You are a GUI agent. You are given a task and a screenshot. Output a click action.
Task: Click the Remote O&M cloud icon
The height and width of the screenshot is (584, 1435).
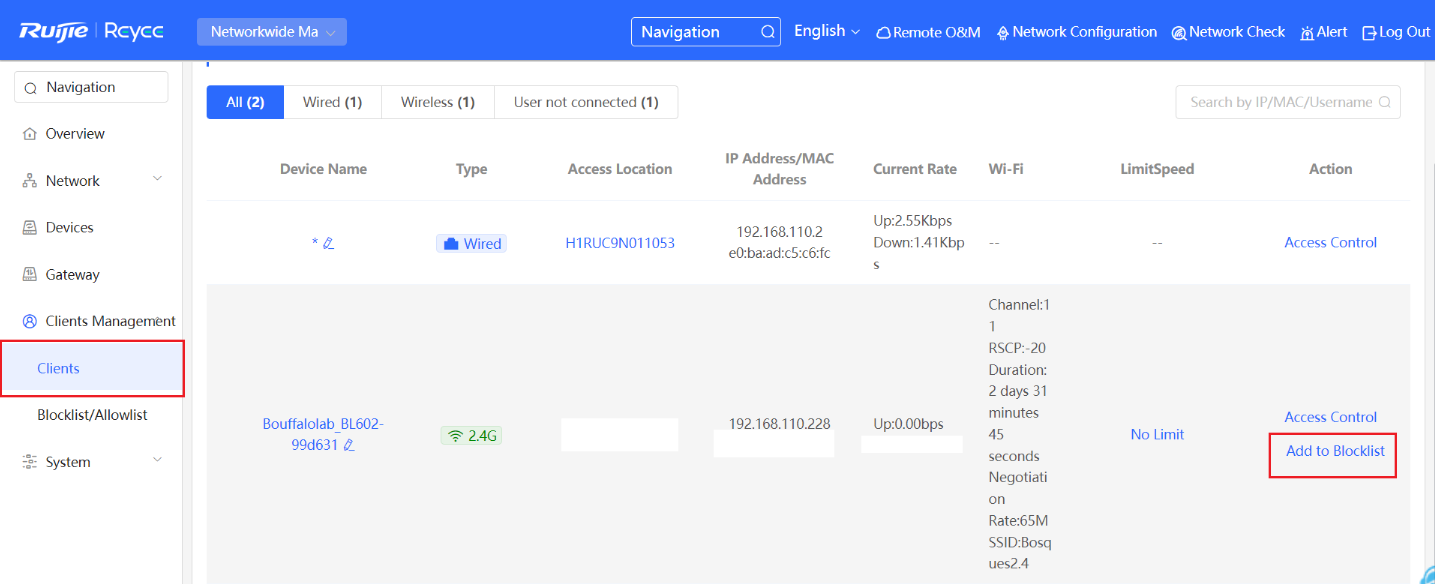pyautogui.click(x=883, y=32)
